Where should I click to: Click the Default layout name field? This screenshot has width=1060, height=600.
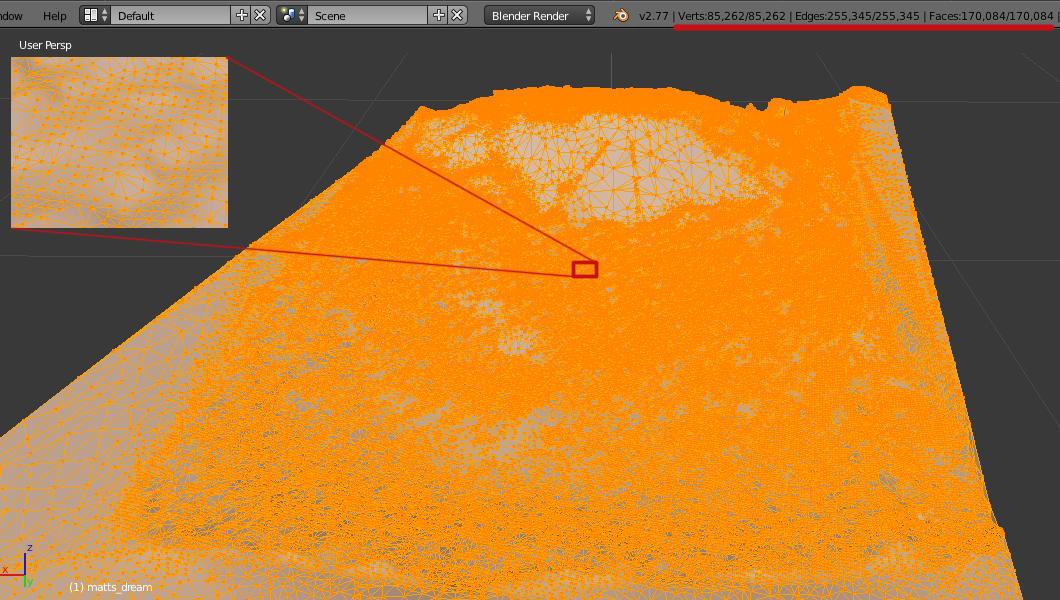tap(170, 15)
